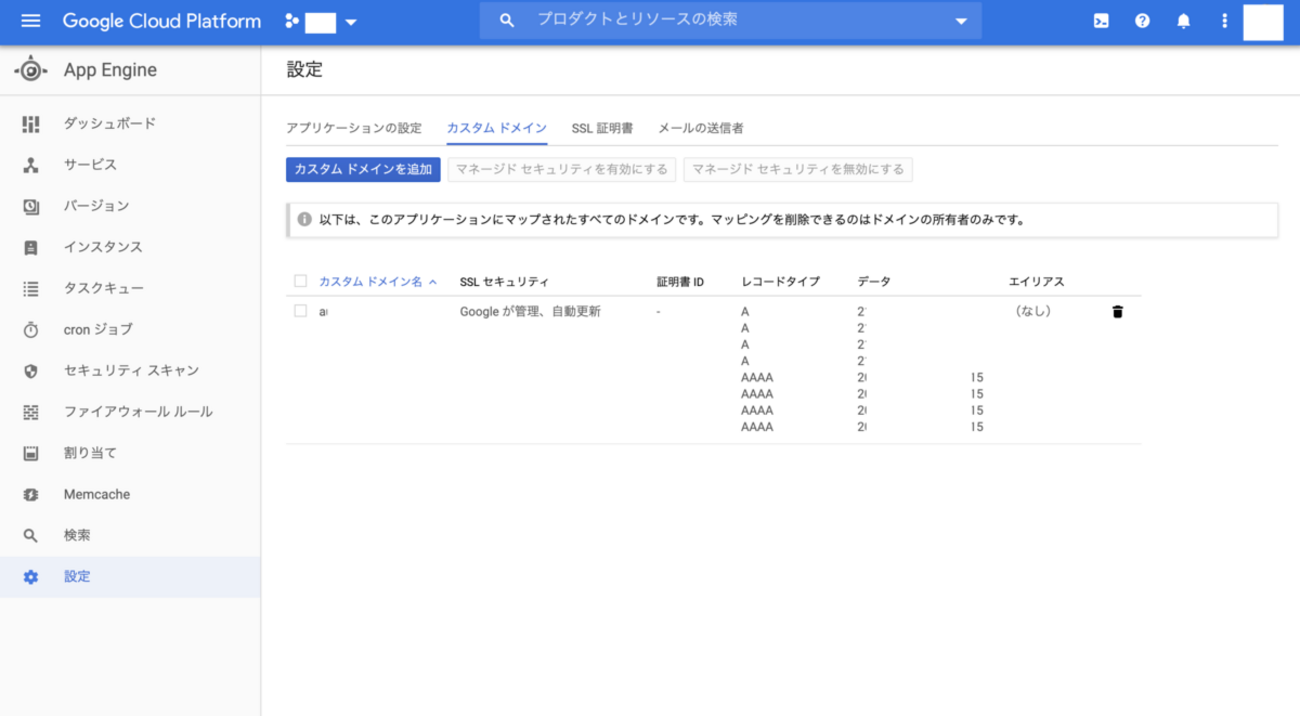The image size is (1300, 716).
Task: Click the （なし） alias cell
Action: pos(1033,311)
